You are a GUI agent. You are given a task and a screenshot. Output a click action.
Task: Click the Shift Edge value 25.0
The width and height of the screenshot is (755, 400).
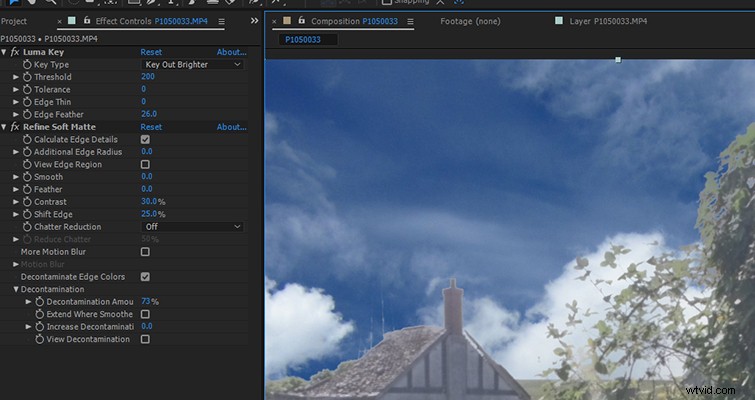149,214
